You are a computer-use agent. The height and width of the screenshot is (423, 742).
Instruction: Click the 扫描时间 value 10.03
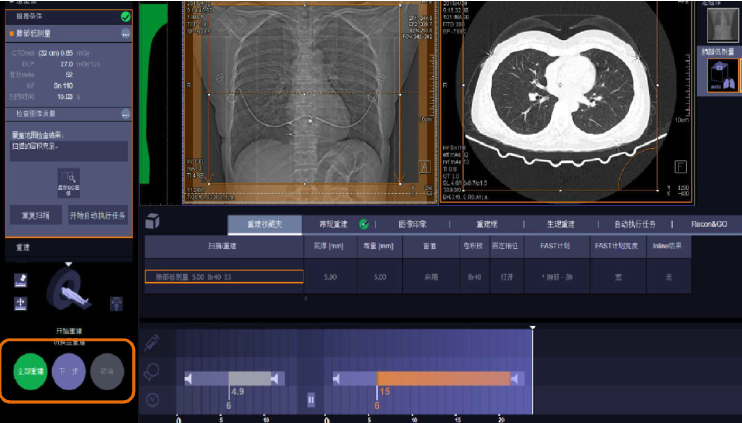tap(65, 97)
